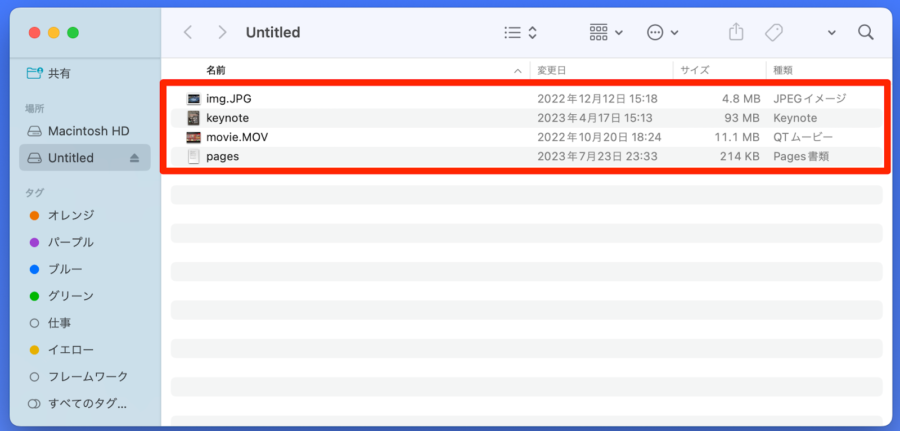Minimize the Finder window
Viewport: 900px width, 431px height.
pyautogui.click(x=53, y=33)
